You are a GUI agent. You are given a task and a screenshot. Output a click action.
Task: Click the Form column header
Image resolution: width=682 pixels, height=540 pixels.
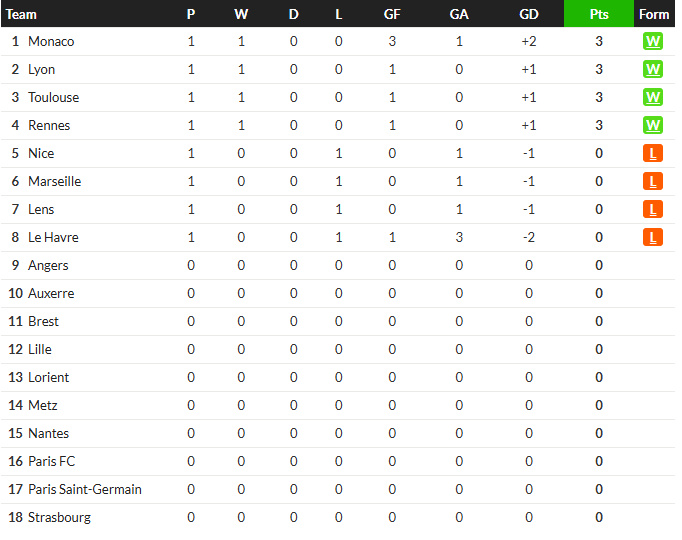pyautogui.click(x=654, y=14)
